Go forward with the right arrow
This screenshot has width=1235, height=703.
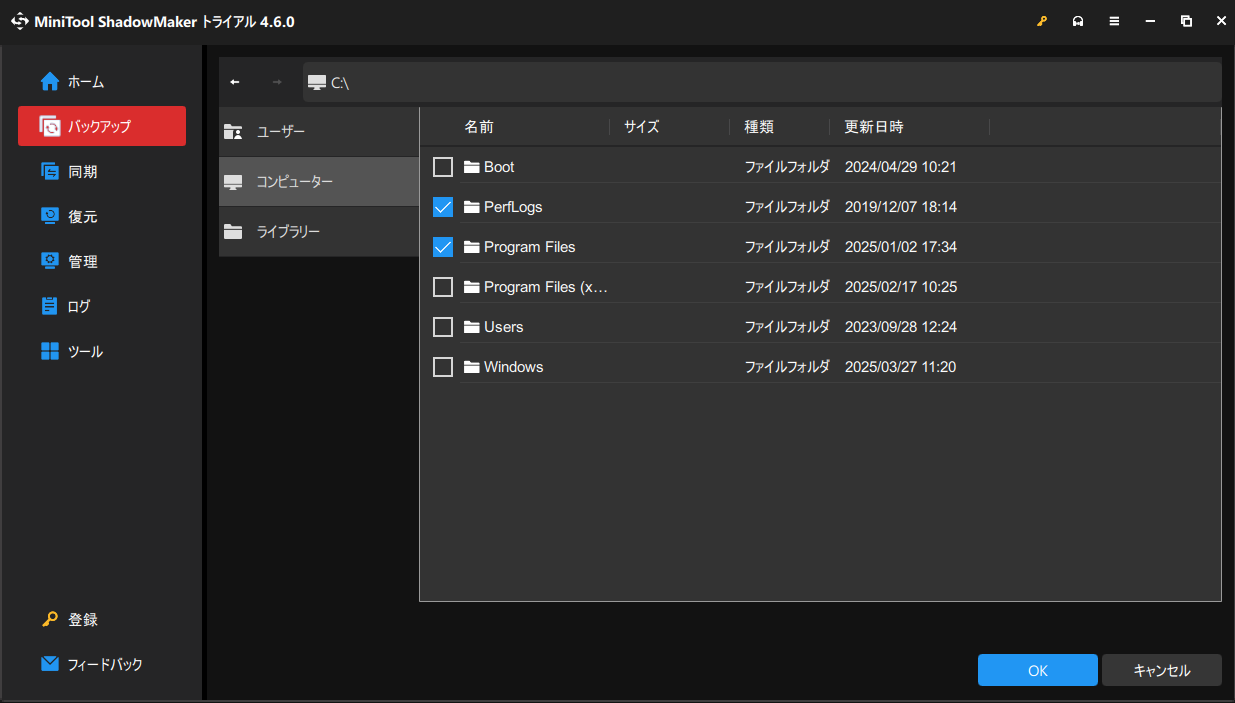277,82
